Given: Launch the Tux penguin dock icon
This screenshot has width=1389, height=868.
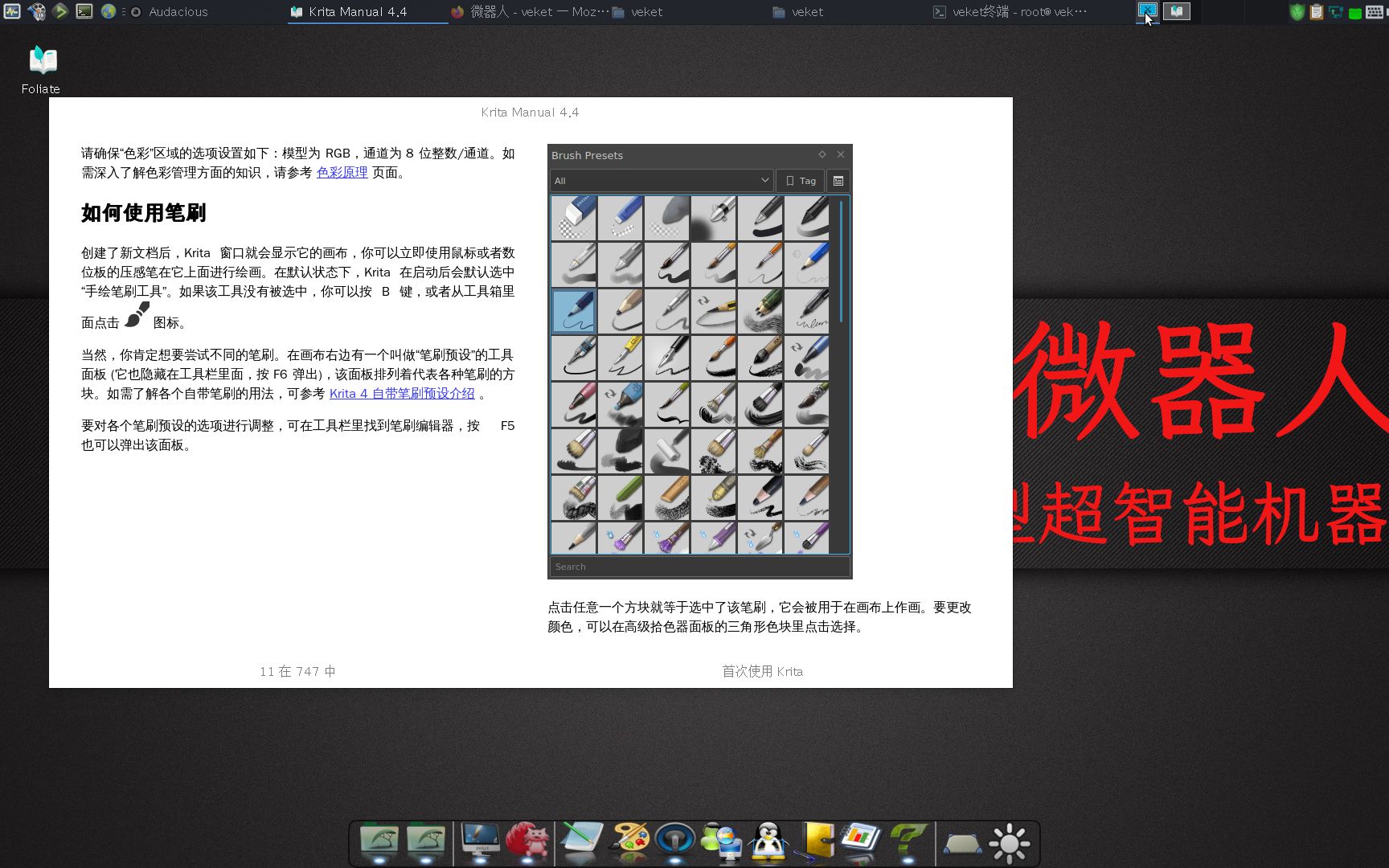Looking at the screenshot, I should coord(768,842).
